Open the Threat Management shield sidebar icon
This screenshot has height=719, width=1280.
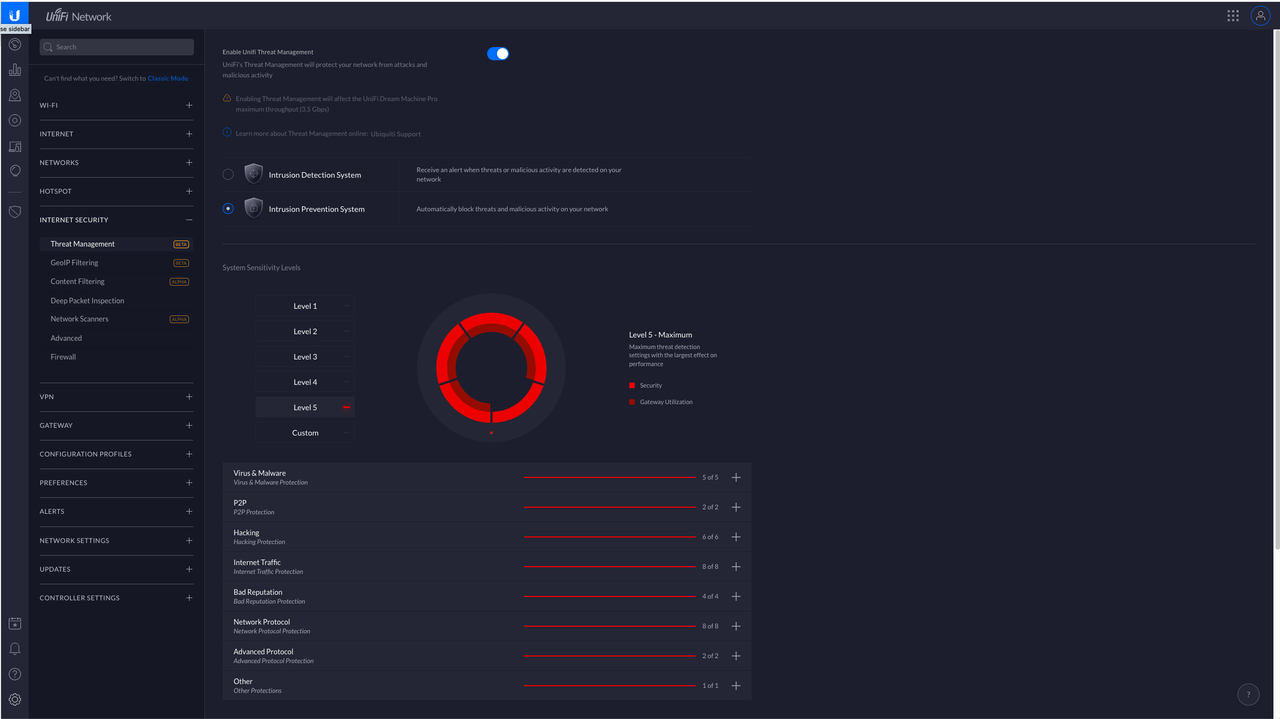14,212
